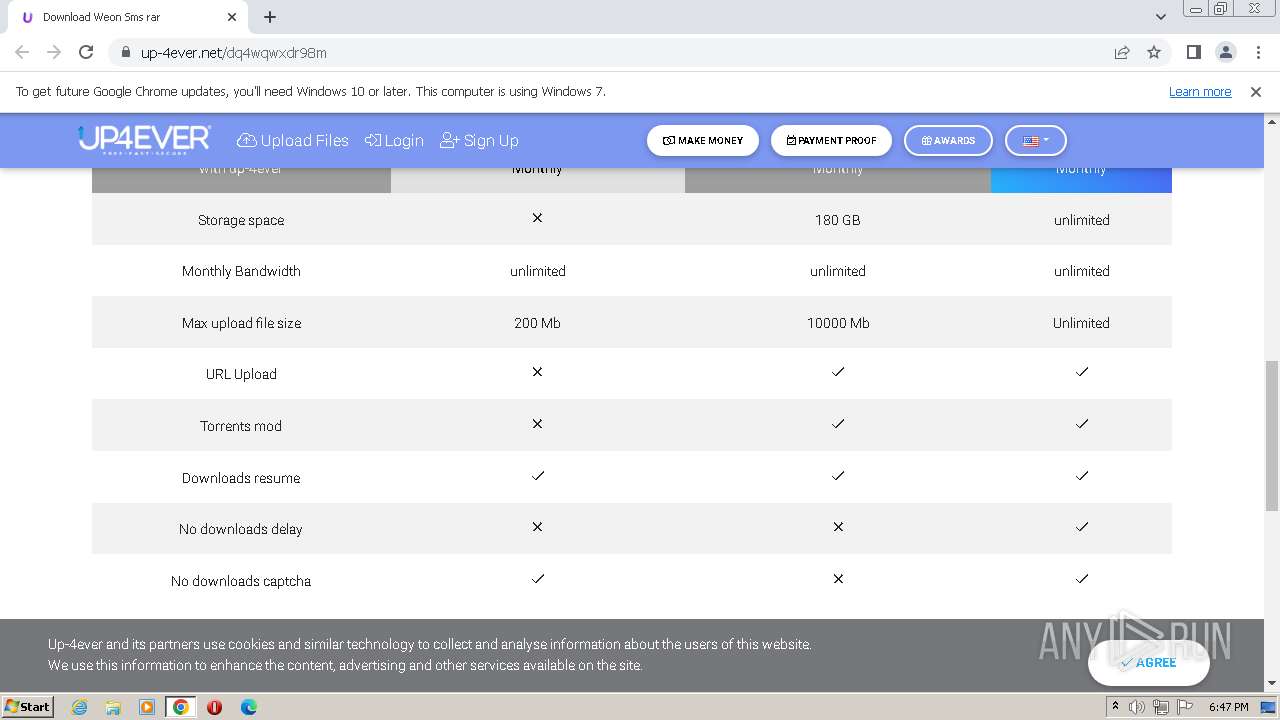Click the Torrents mod row label

pos(241,426)
